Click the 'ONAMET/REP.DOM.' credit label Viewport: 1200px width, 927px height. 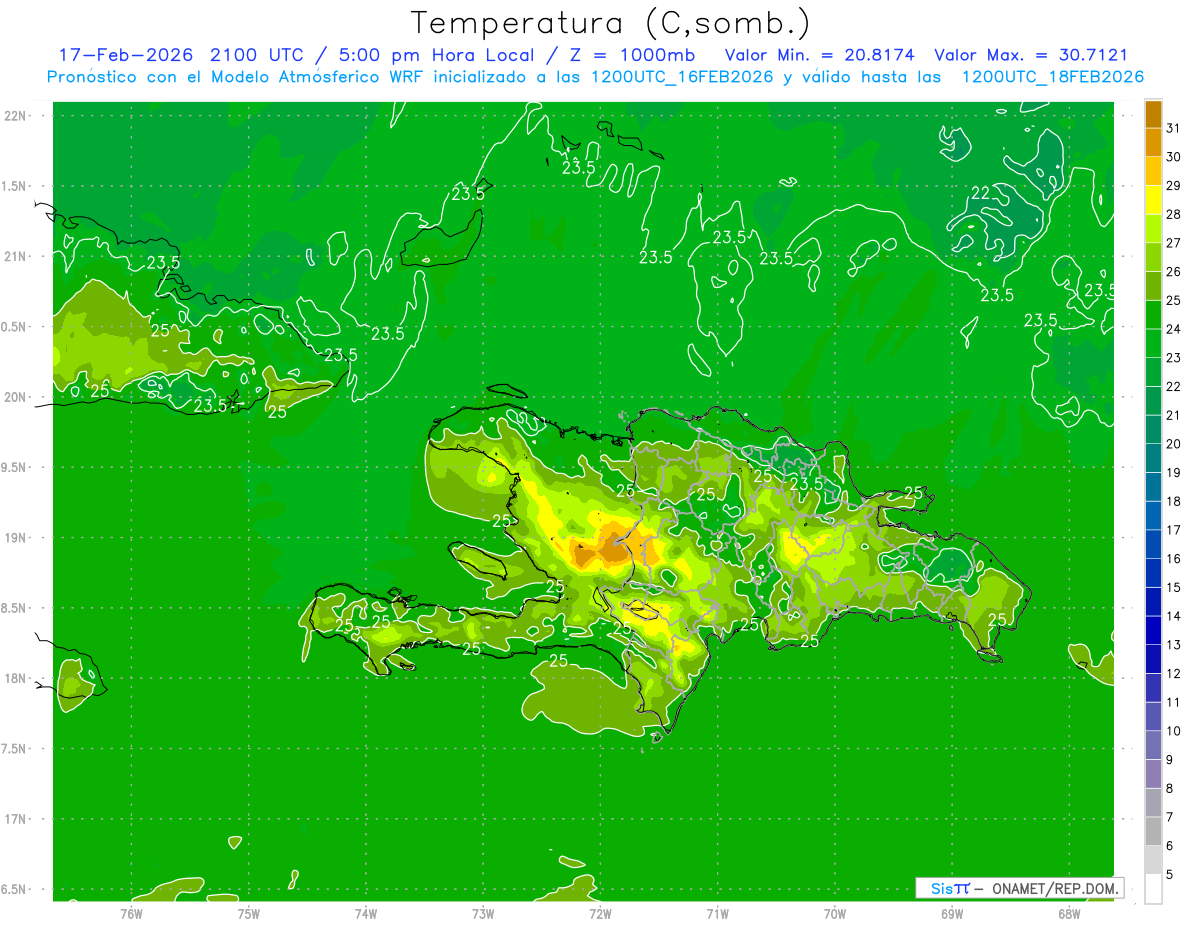[x=1055, y=888]
